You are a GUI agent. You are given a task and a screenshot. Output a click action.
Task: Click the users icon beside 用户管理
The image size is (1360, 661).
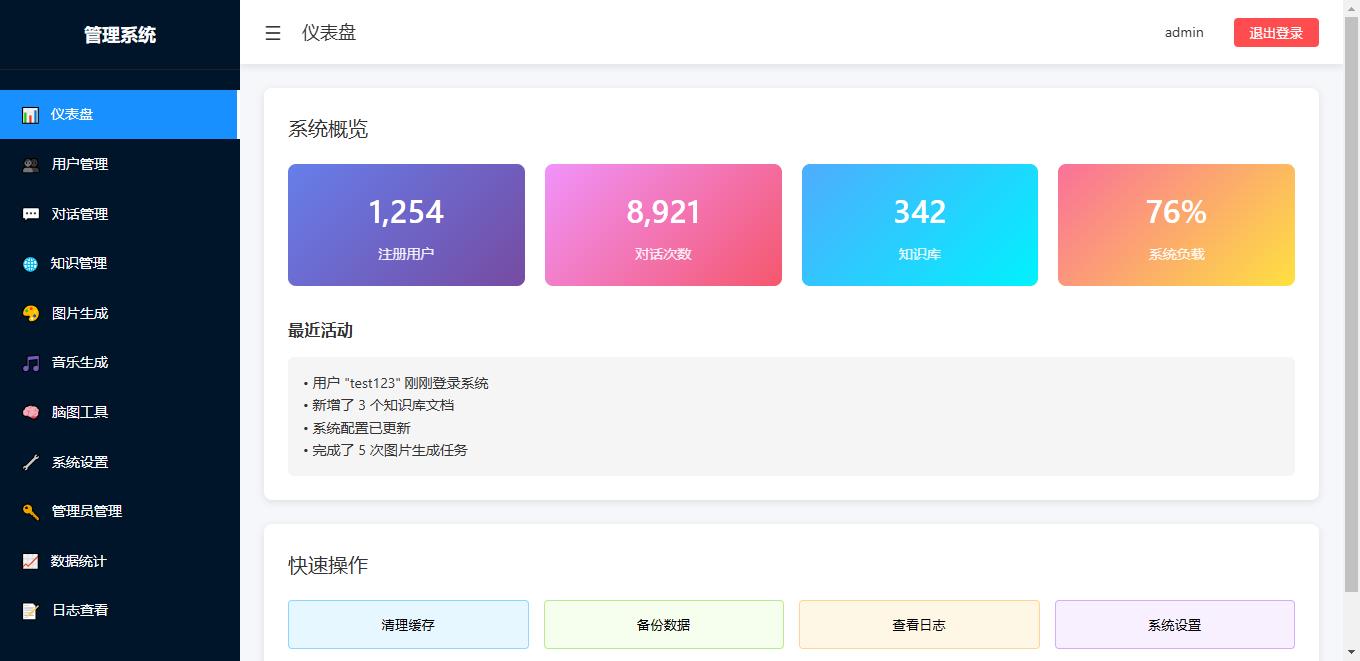point(31,165)
